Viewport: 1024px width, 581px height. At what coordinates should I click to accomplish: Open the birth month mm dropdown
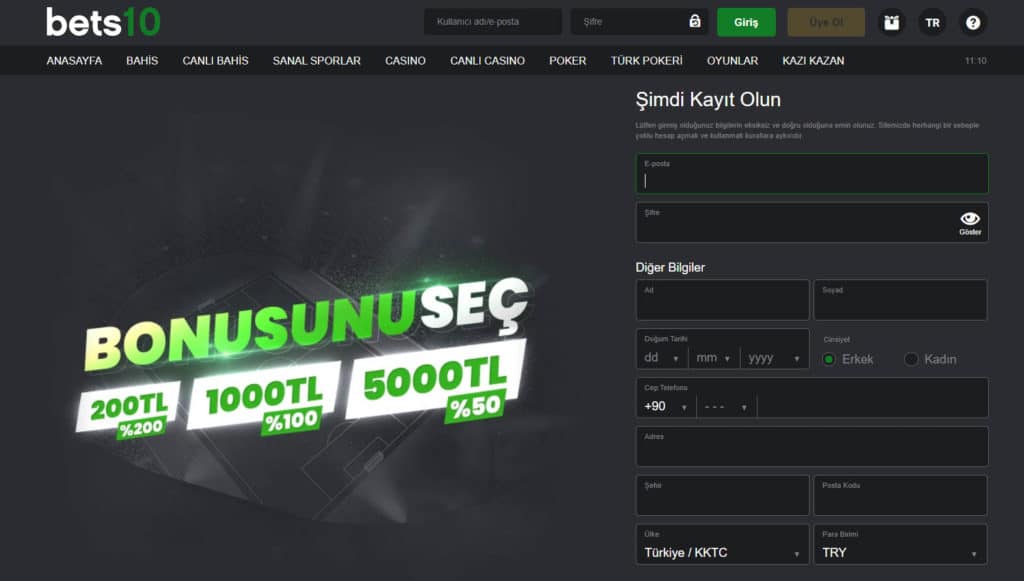point(713,358)
